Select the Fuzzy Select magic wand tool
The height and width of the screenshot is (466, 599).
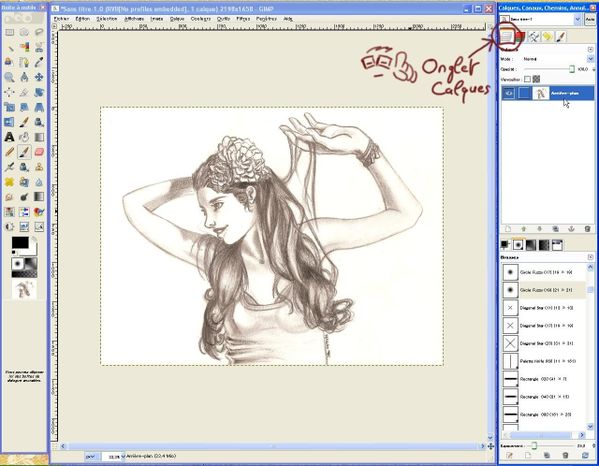tap(10, 47)
